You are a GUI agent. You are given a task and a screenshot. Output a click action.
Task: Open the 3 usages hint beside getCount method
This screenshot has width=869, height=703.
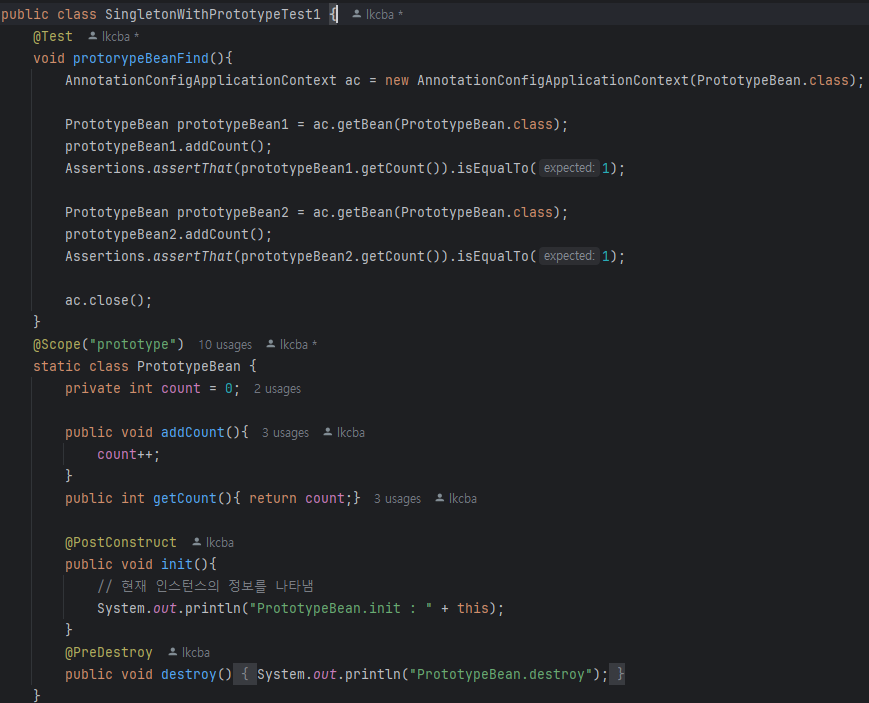[397, 498]
